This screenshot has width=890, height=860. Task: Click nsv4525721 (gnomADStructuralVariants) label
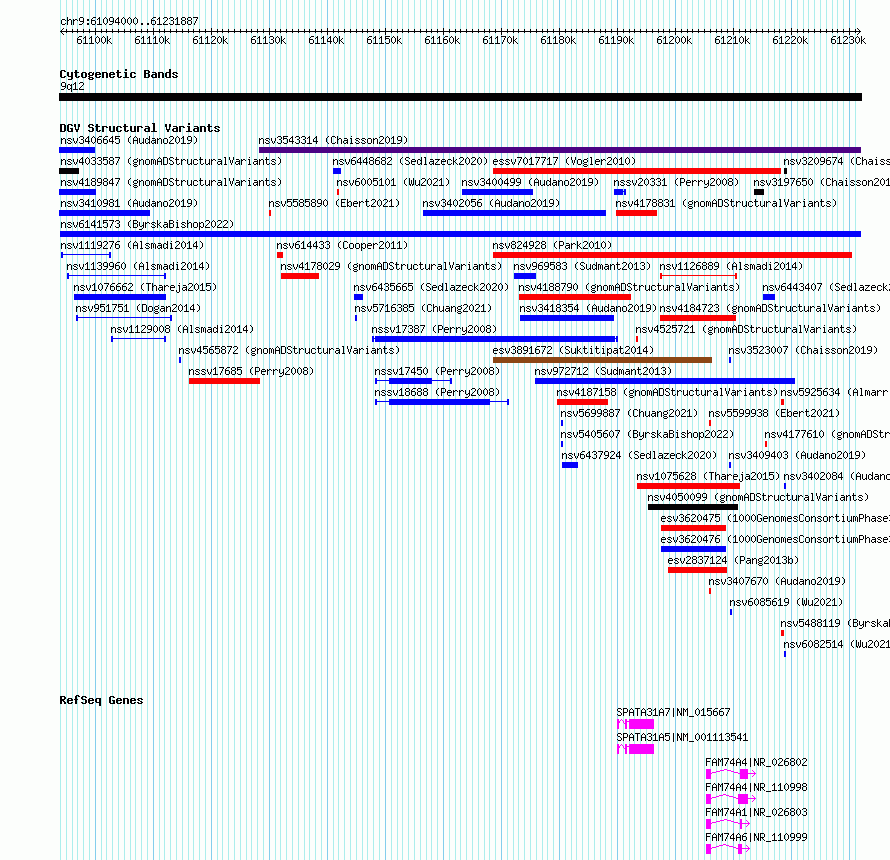pos(746,329)
